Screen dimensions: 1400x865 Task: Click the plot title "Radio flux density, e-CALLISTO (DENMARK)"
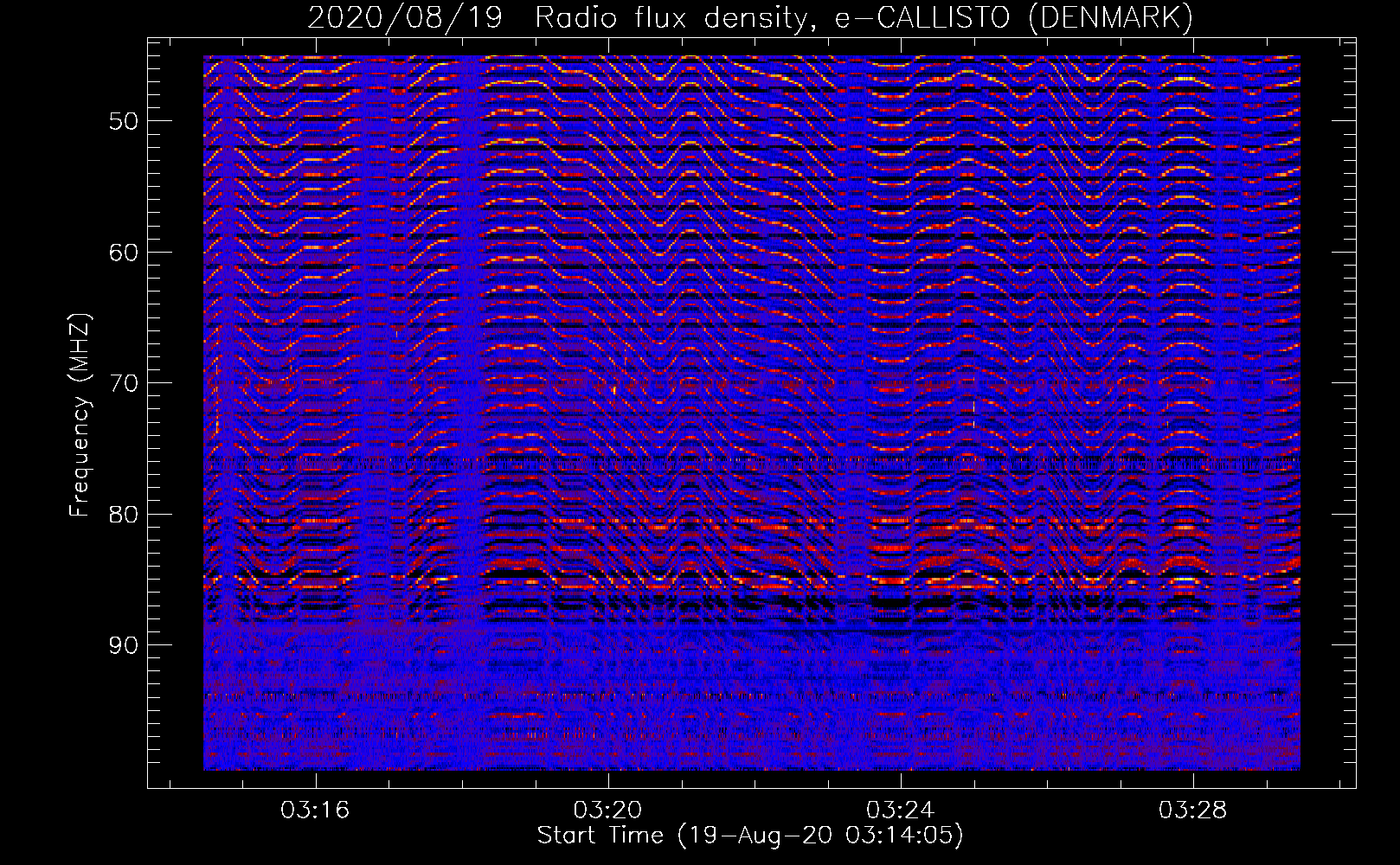pyautogui.click(x=864, y=17)
